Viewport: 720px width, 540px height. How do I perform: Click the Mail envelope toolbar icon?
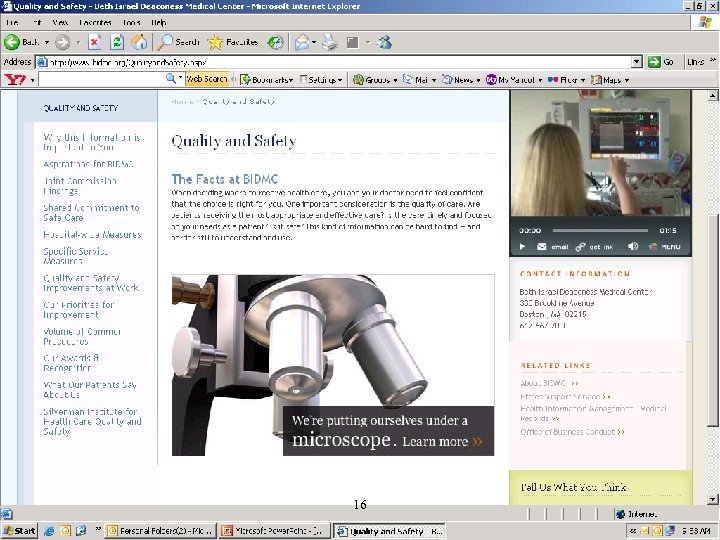point(302,42)
